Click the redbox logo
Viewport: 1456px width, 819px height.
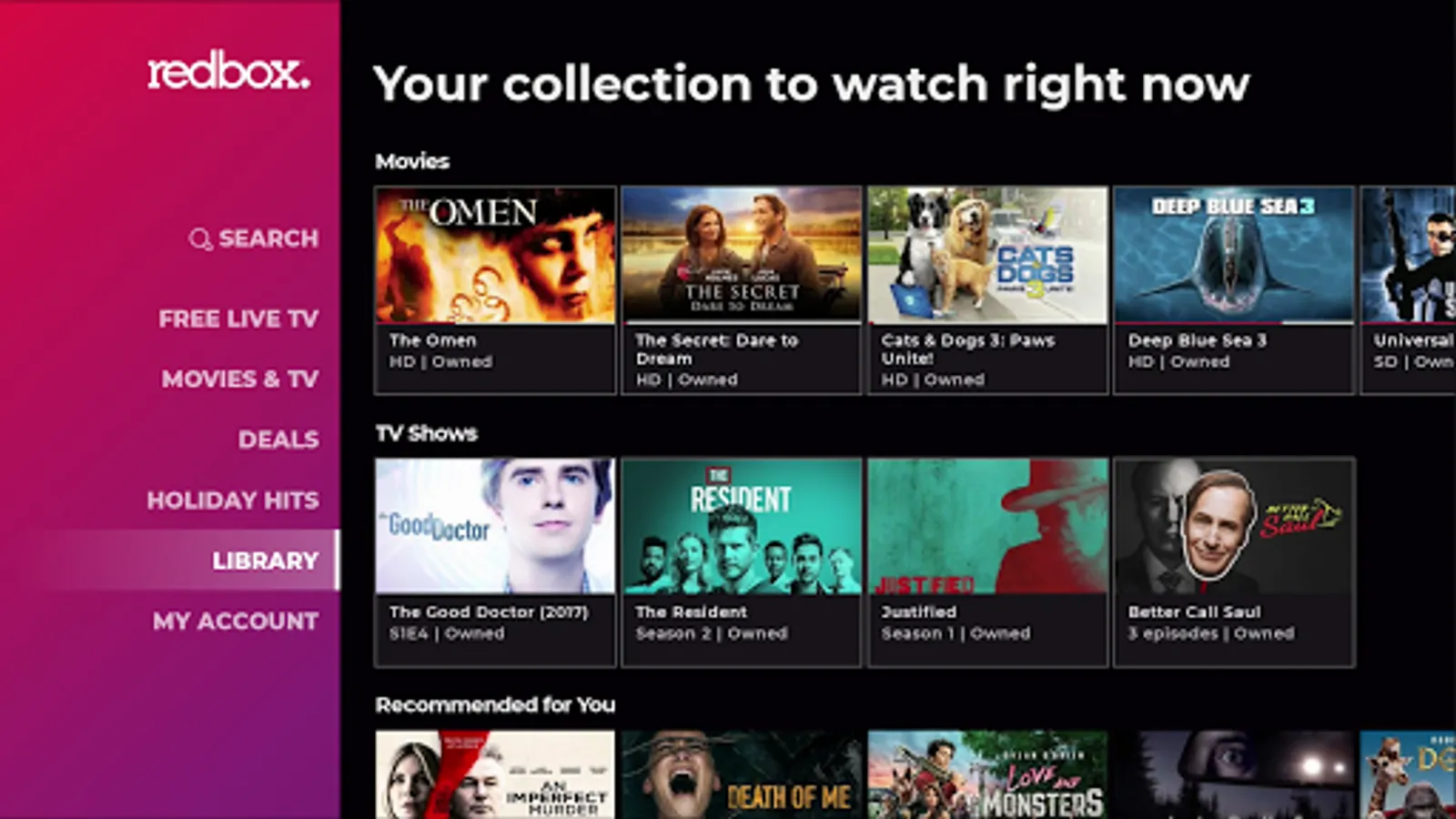(x=228, y=72)
